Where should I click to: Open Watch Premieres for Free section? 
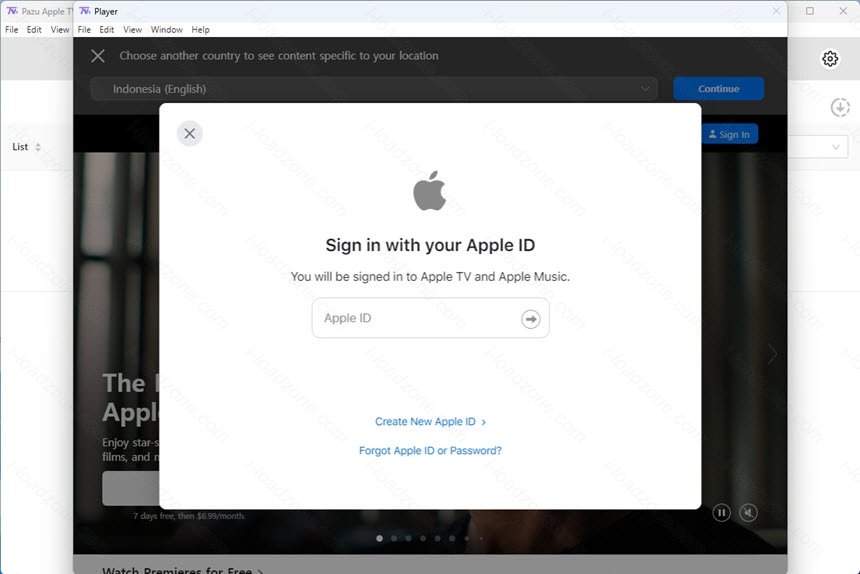tap(183, 570)
